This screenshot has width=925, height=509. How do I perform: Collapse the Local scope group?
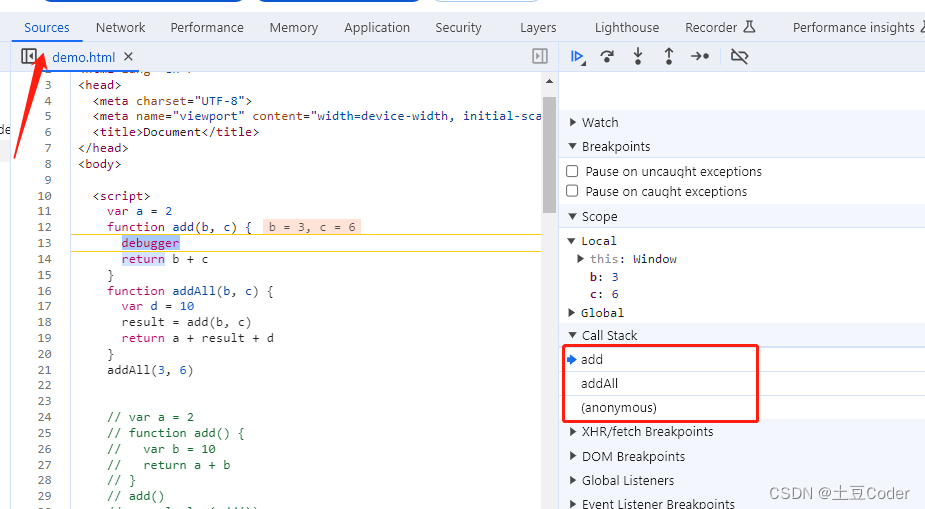[x=572, y=241]
